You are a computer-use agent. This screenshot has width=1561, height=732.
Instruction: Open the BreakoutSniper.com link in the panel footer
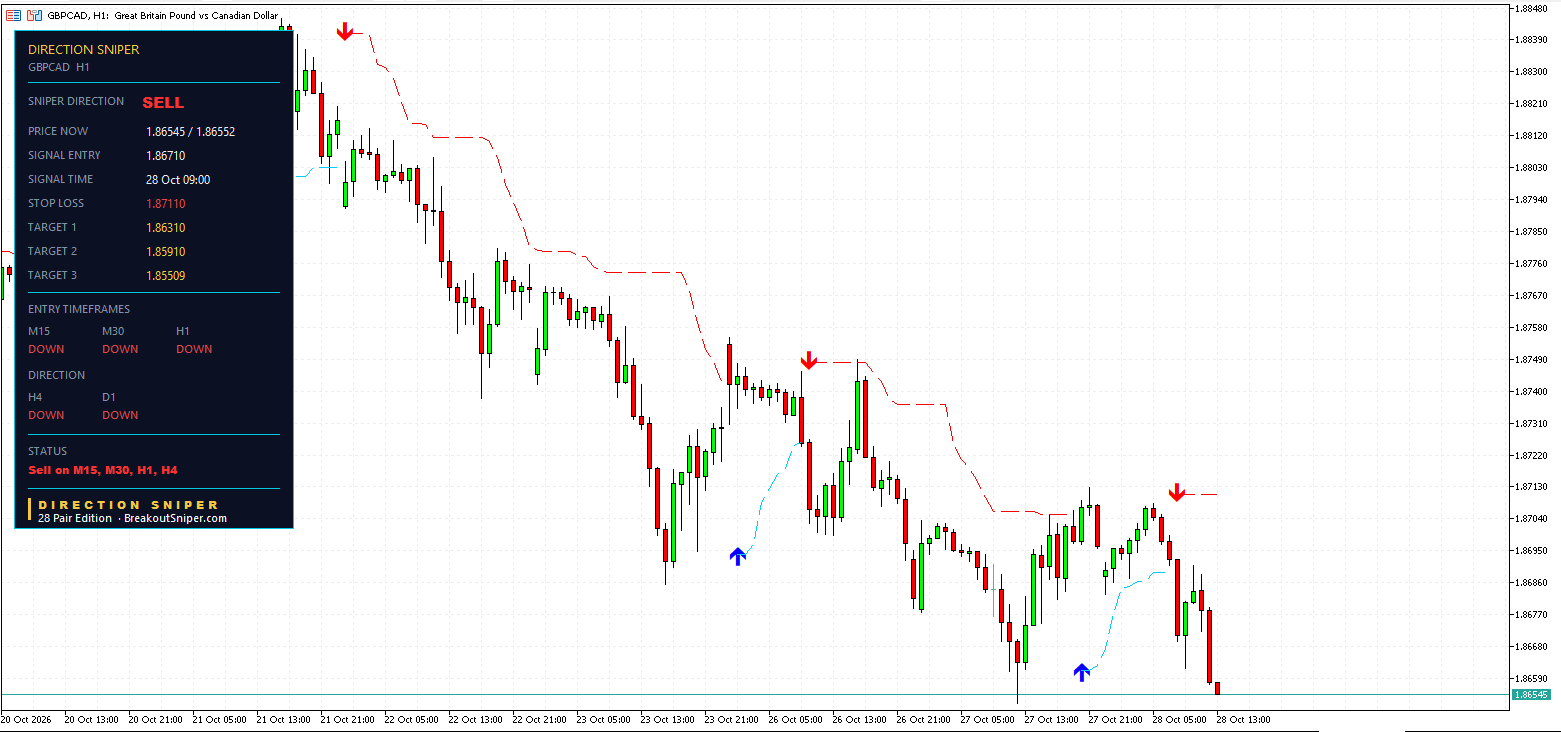tap(176, 519)
